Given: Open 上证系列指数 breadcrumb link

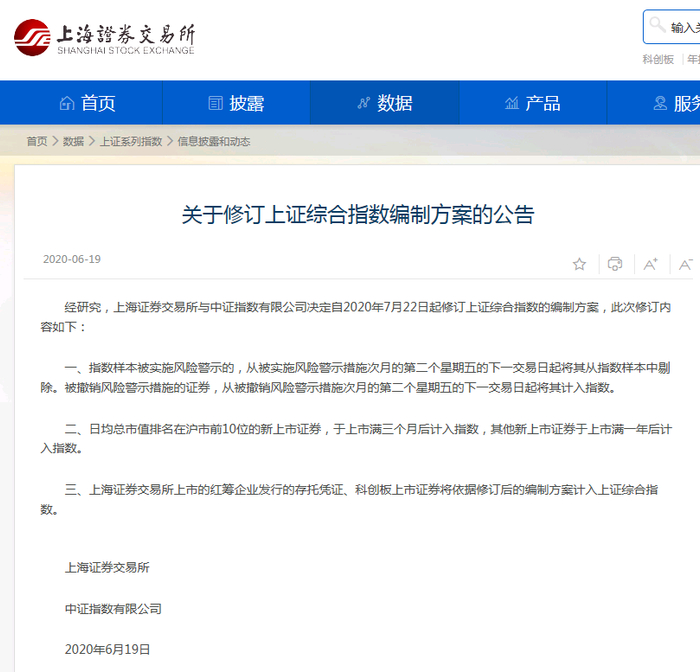Looking at the screenshot, I should pos(130,142).
